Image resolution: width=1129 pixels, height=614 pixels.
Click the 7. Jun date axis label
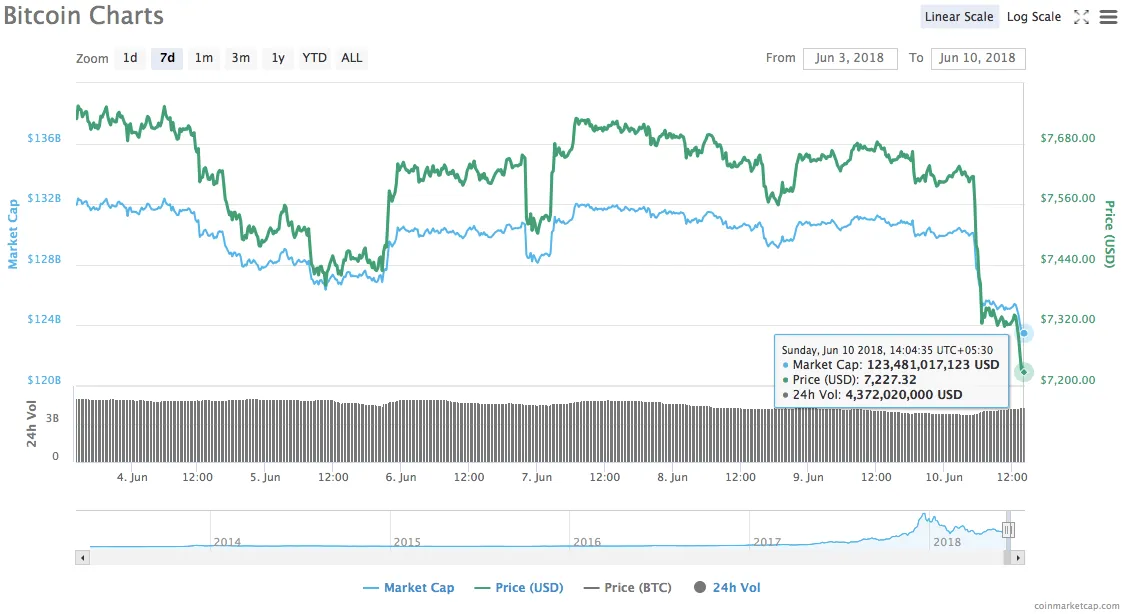(537, 477)
